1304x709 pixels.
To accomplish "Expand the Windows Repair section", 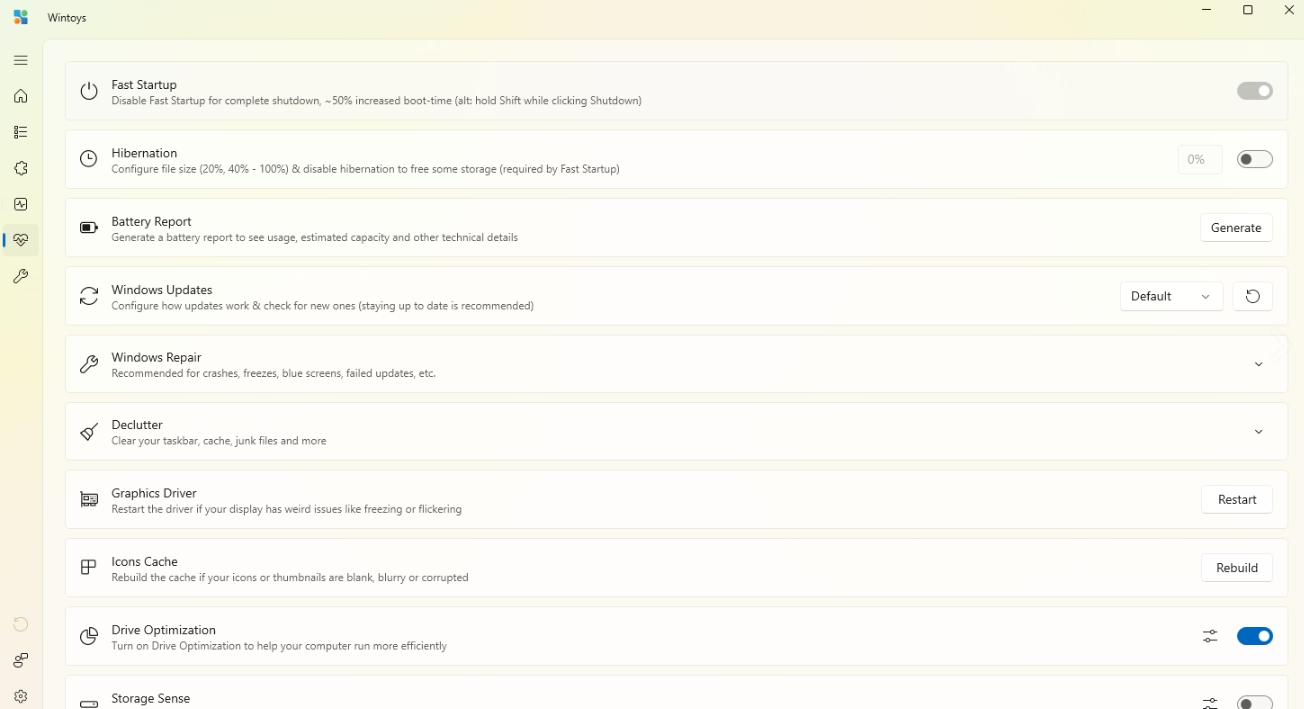I will coord(1258,364).
